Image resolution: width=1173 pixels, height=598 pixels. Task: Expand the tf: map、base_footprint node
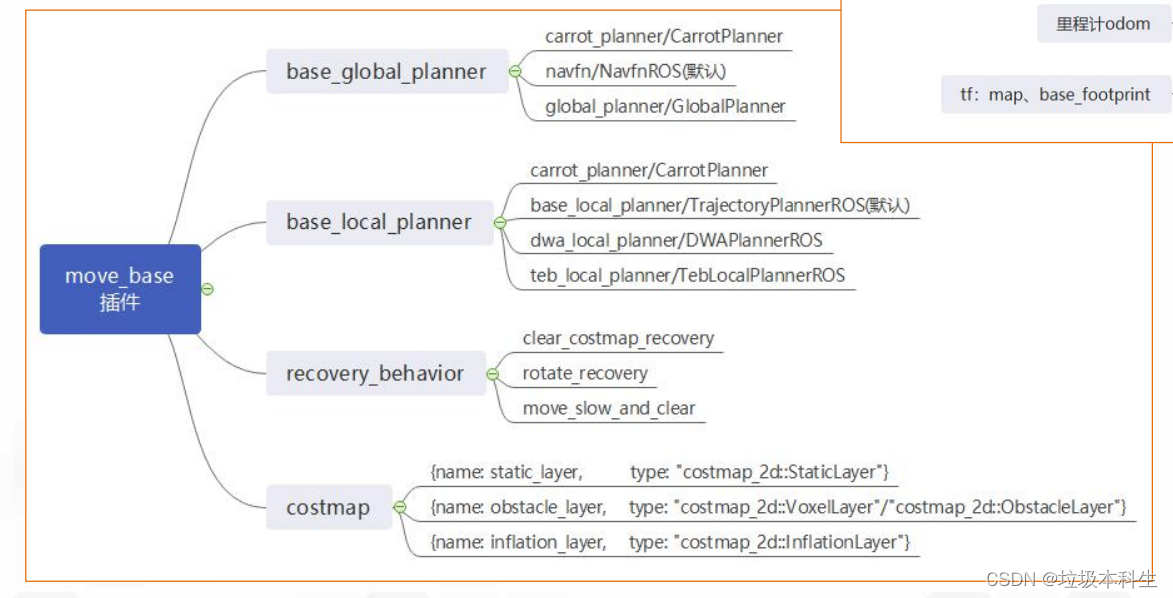point(1056,94)
